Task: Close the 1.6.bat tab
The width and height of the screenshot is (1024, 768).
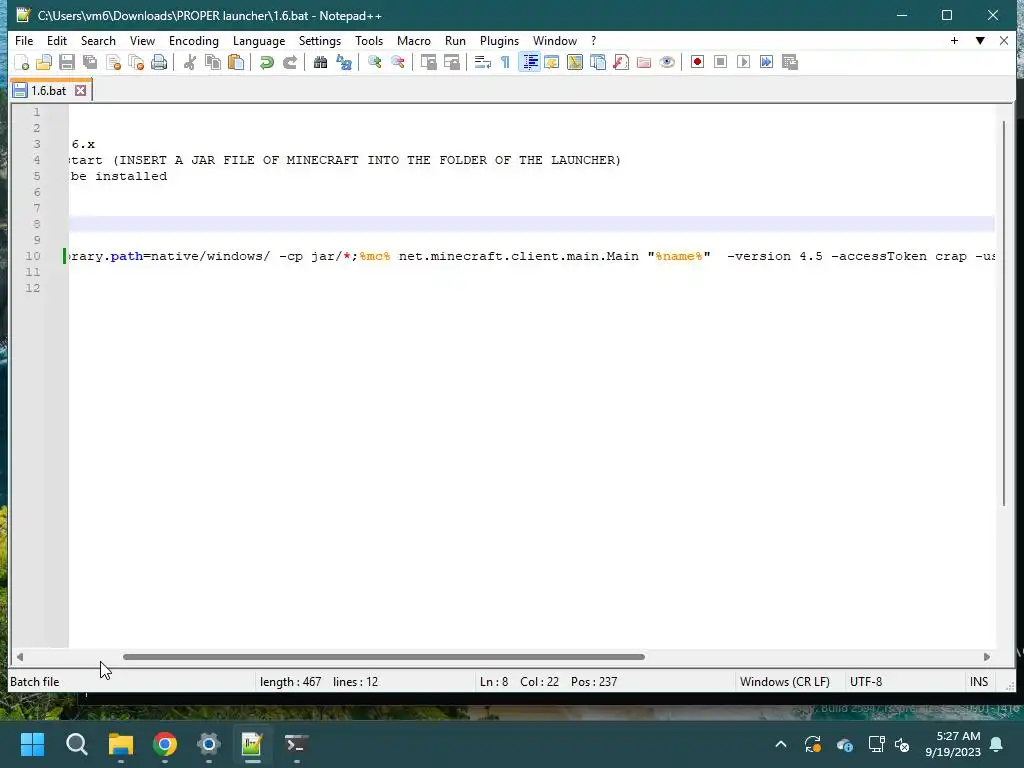Action: (80, 91)
